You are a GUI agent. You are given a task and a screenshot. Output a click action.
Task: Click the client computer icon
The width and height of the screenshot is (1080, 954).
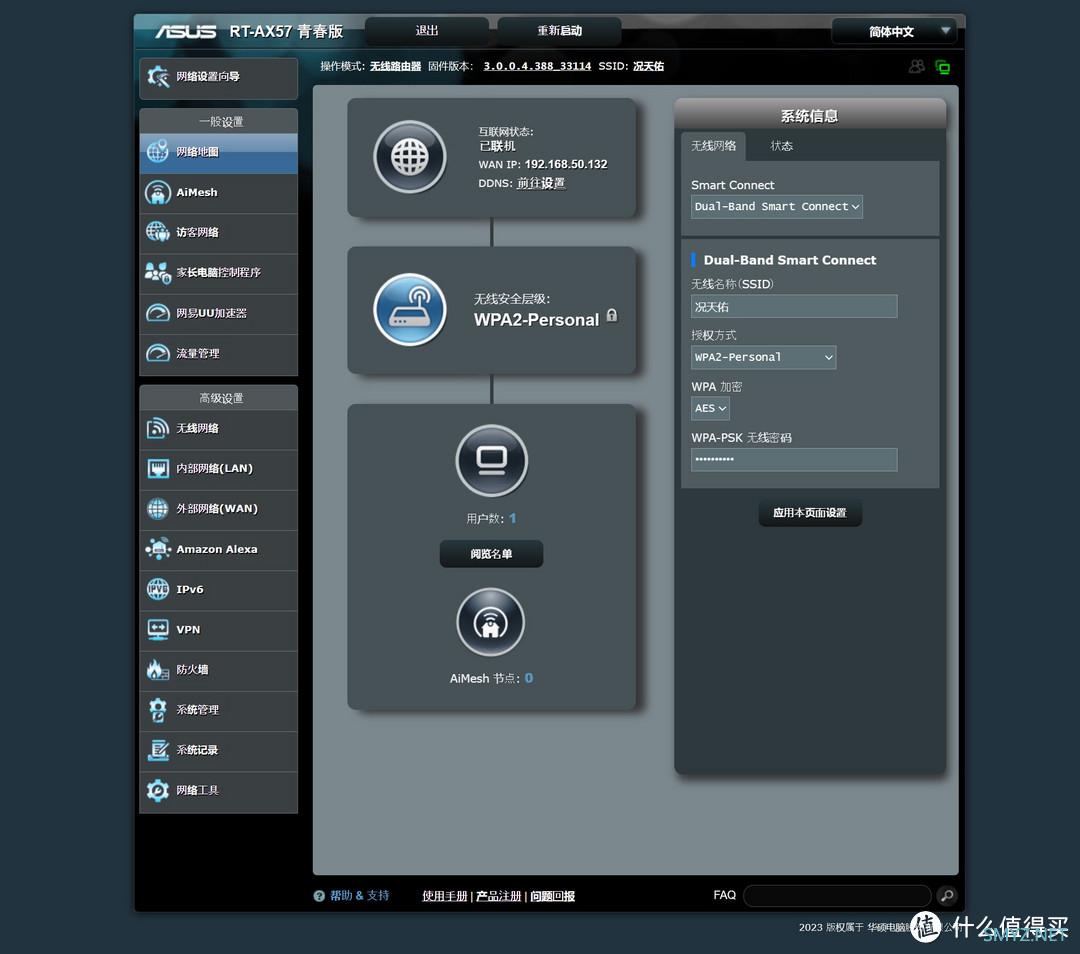coord(492,461)
